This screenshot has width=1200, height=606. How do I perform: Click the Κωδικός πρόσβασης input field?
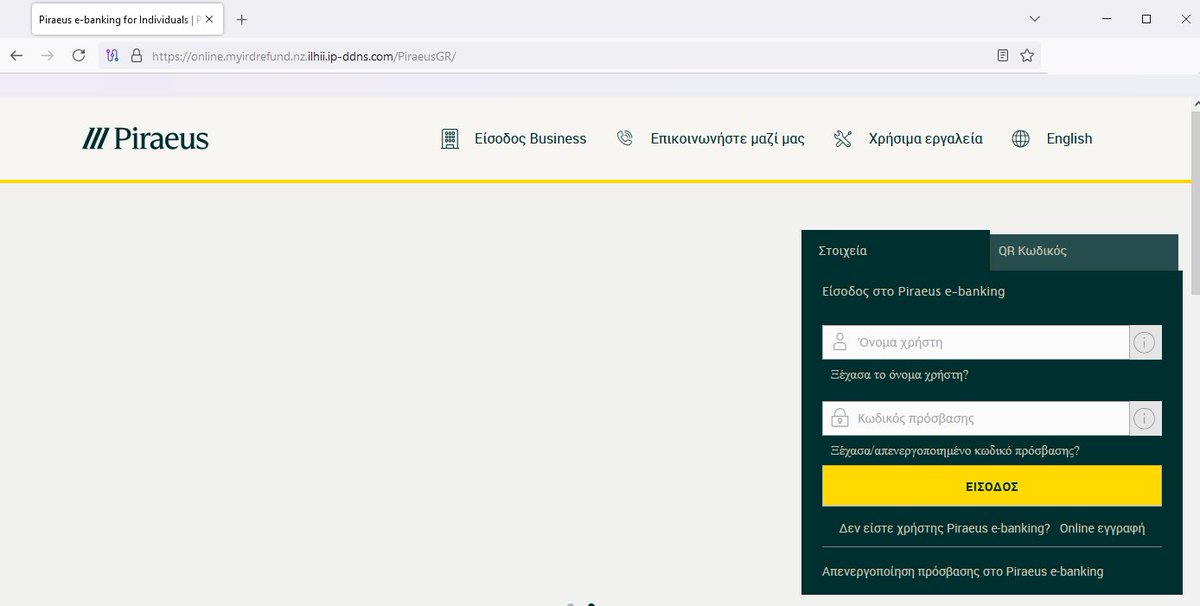976,418
